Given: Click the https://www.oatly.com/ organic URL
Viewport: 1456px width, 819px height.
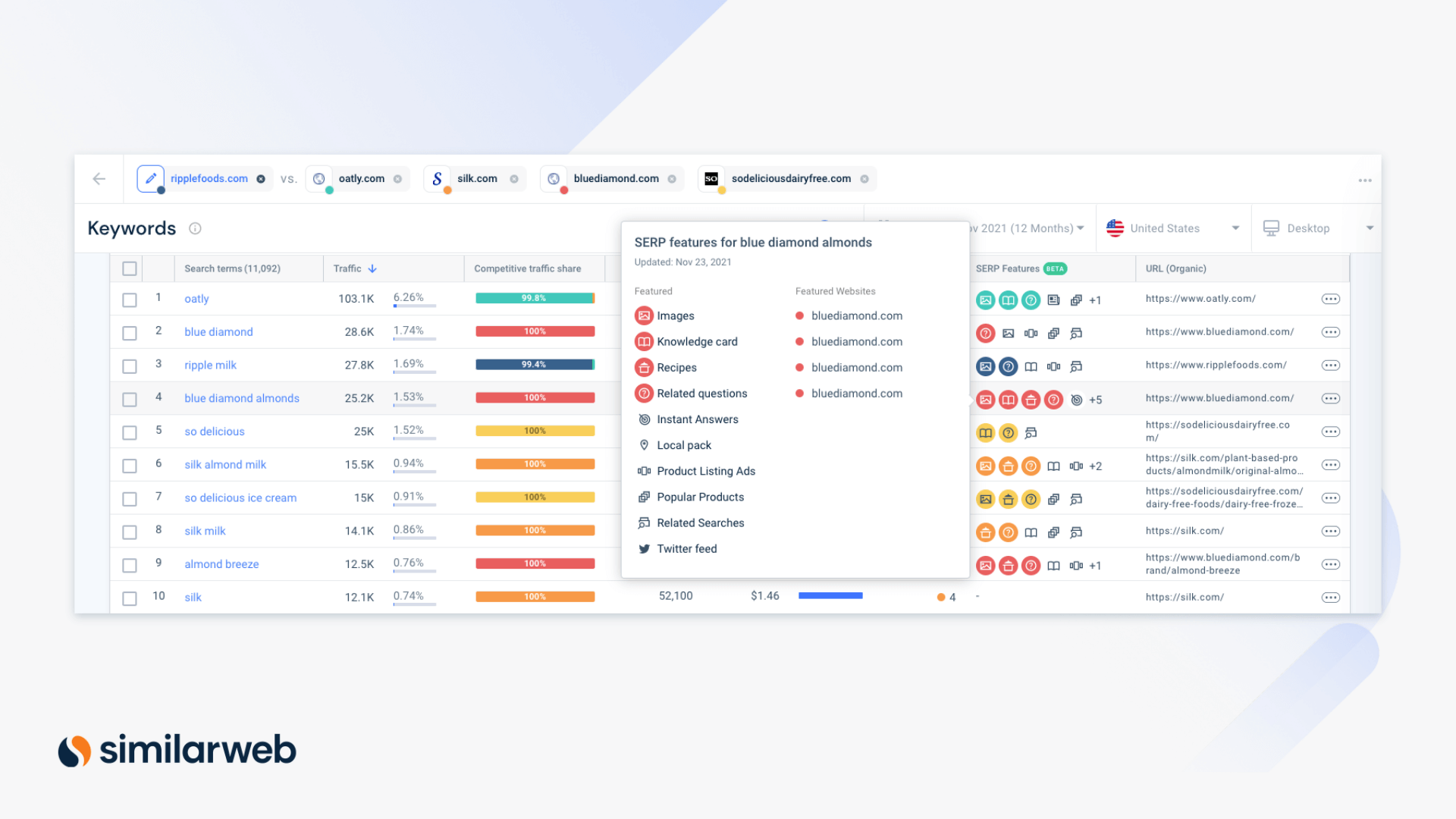Looking at the screenshot, I should pos(1200,298).
